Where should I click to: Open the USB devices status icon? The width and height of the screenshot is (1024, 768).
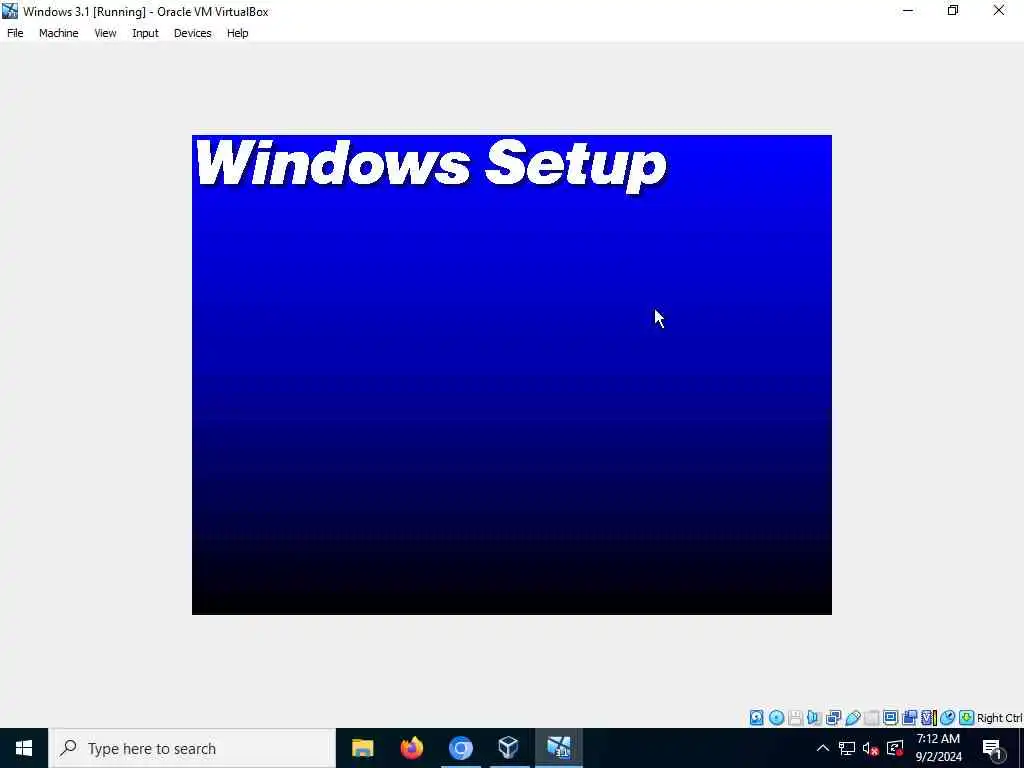pyautogui.click(x=852, y=718)
